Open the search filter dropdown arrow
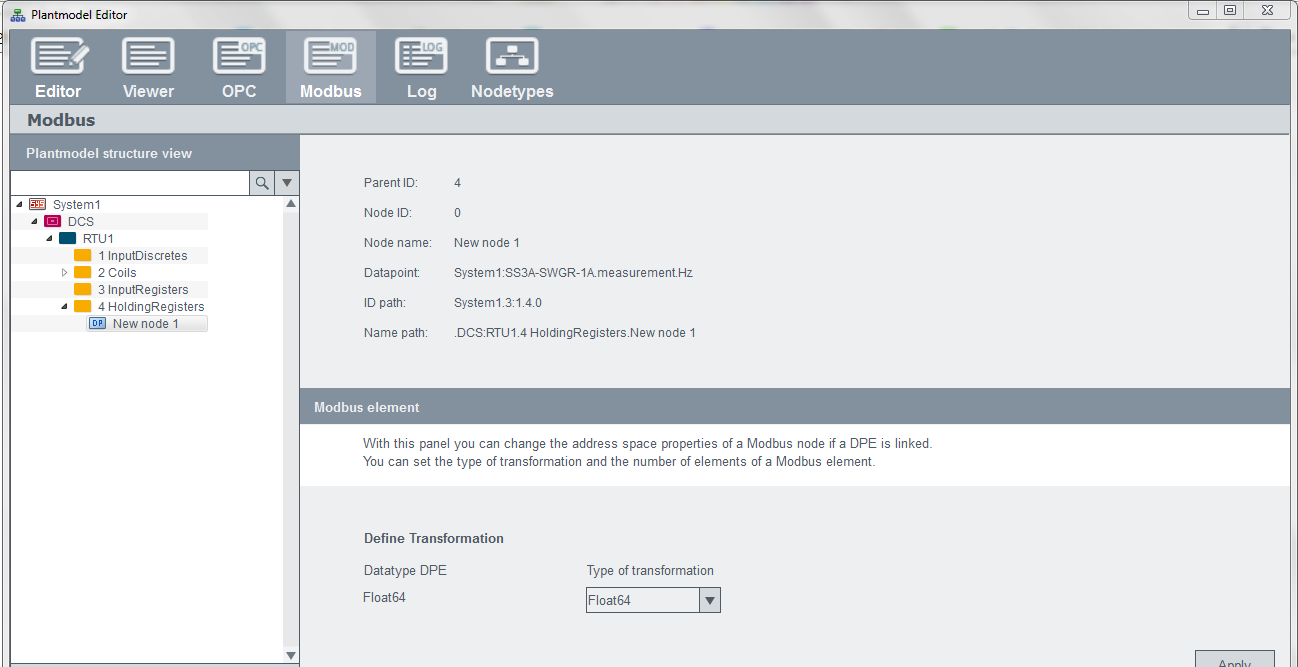This screenshot has height=667, width=1298. pos(287,183)
